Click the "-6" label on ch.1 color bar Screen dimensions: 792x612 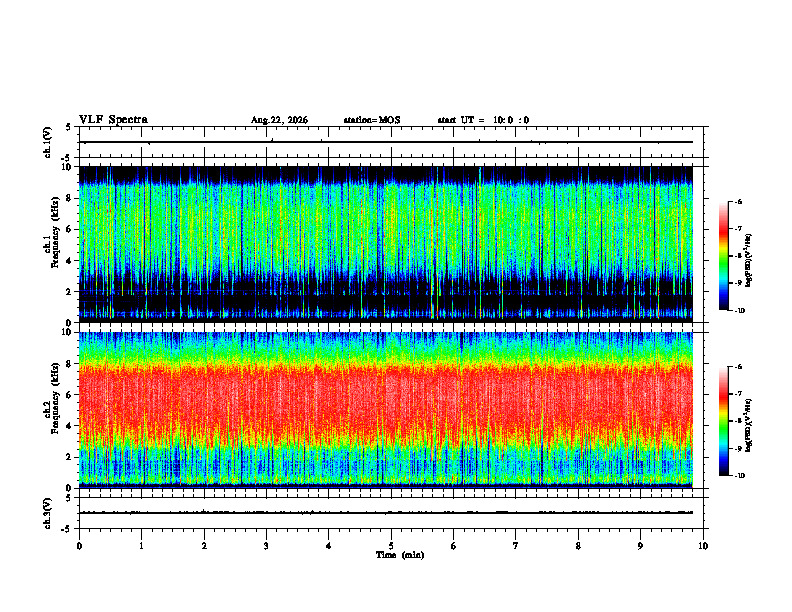click(x=738, y=202)
